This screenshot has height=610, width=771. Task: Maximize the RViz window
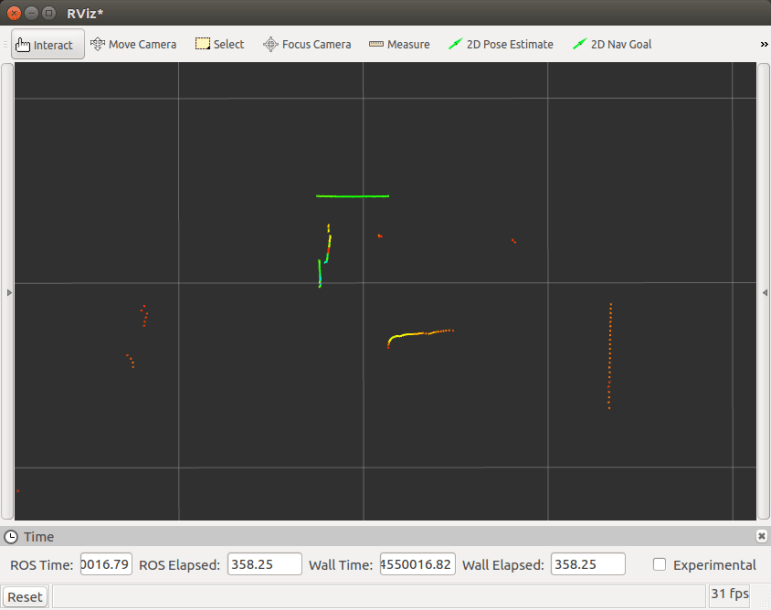coord(48,12)
